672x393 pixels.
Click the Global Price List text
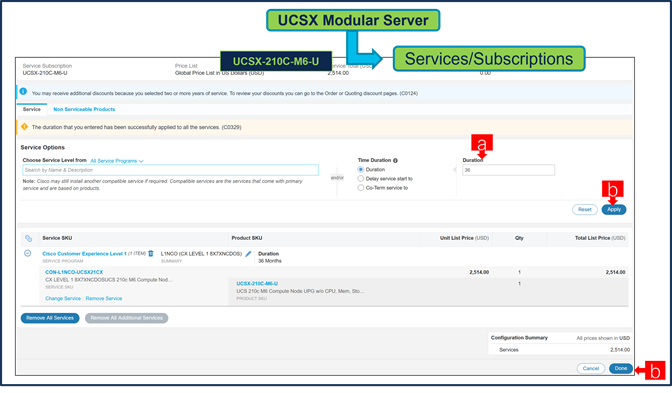219,73
